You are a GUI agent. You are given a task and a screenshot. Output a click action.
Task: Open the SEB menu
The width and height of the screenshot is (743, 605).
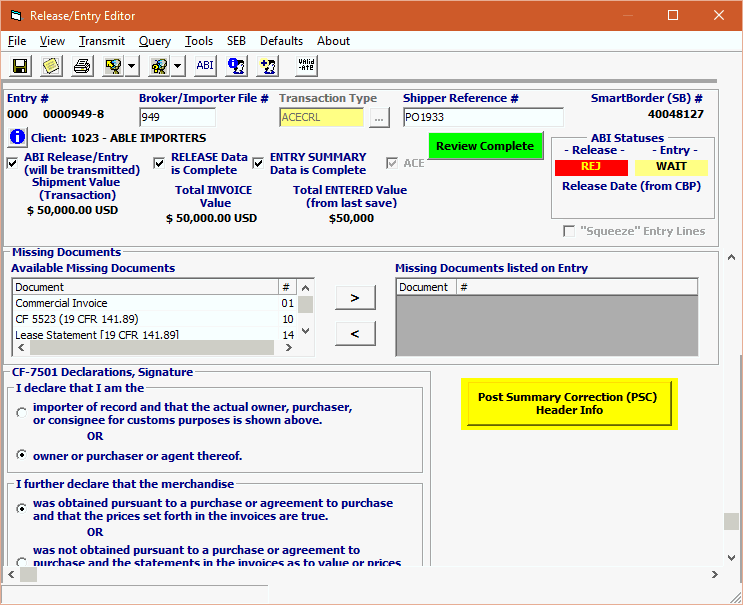[x=236, y=41]
